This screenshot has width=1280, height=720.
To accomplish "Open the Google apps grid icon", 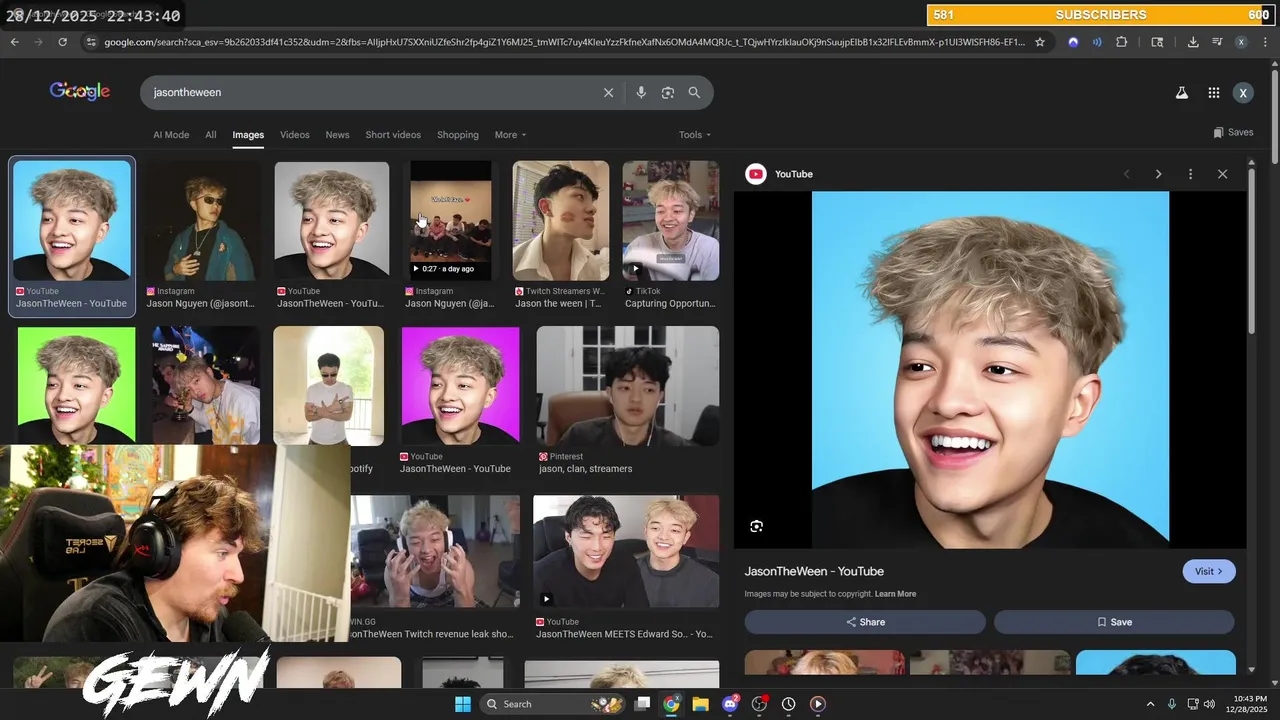I will click(x=1213, y=93).
